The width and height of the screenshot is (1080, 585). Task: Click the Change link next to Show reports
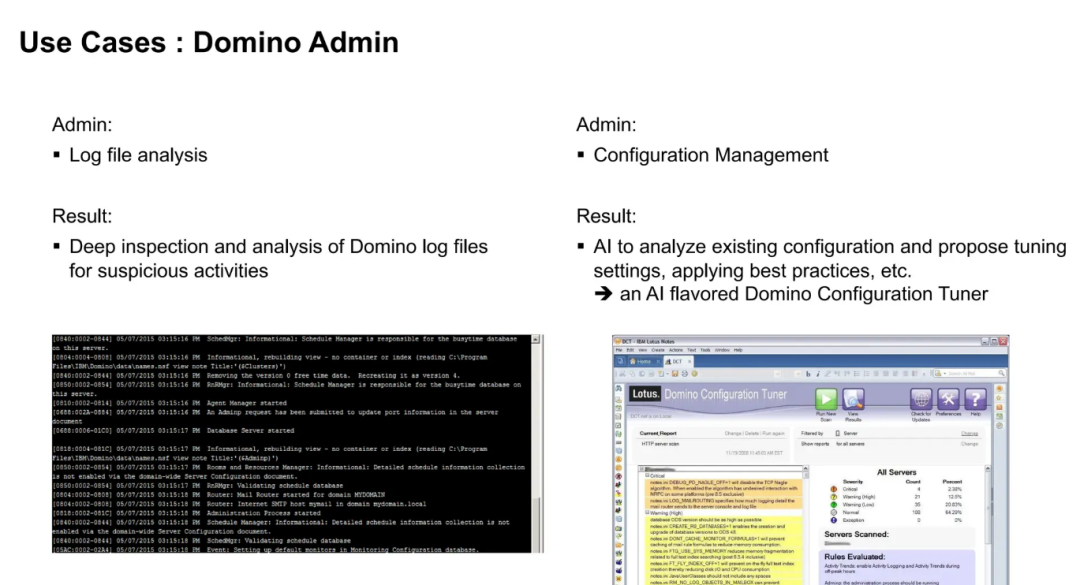click(969, 444)
